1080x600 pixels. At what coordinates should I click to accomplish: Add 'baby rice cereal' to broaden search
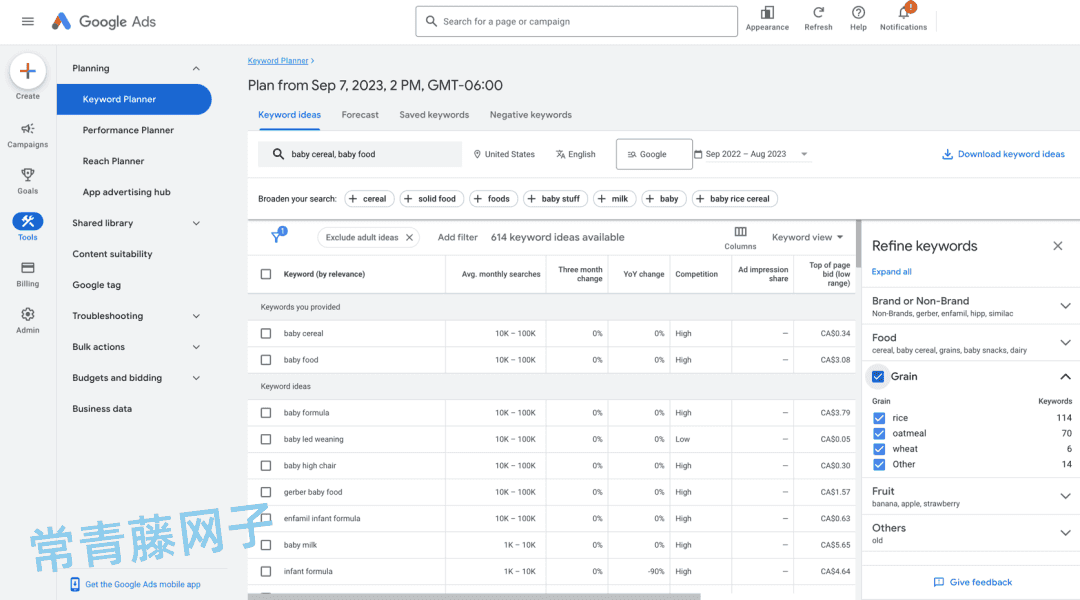coord(734,199)
